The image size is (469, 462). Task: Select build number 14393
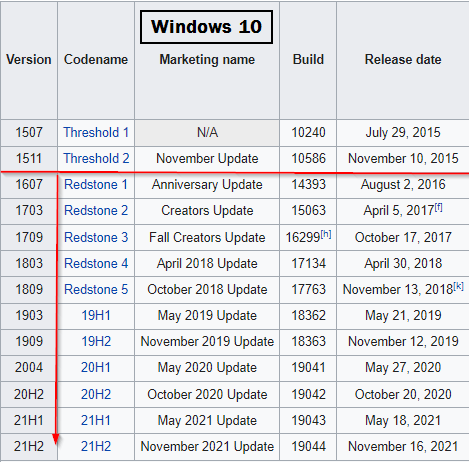pos(308,184)
